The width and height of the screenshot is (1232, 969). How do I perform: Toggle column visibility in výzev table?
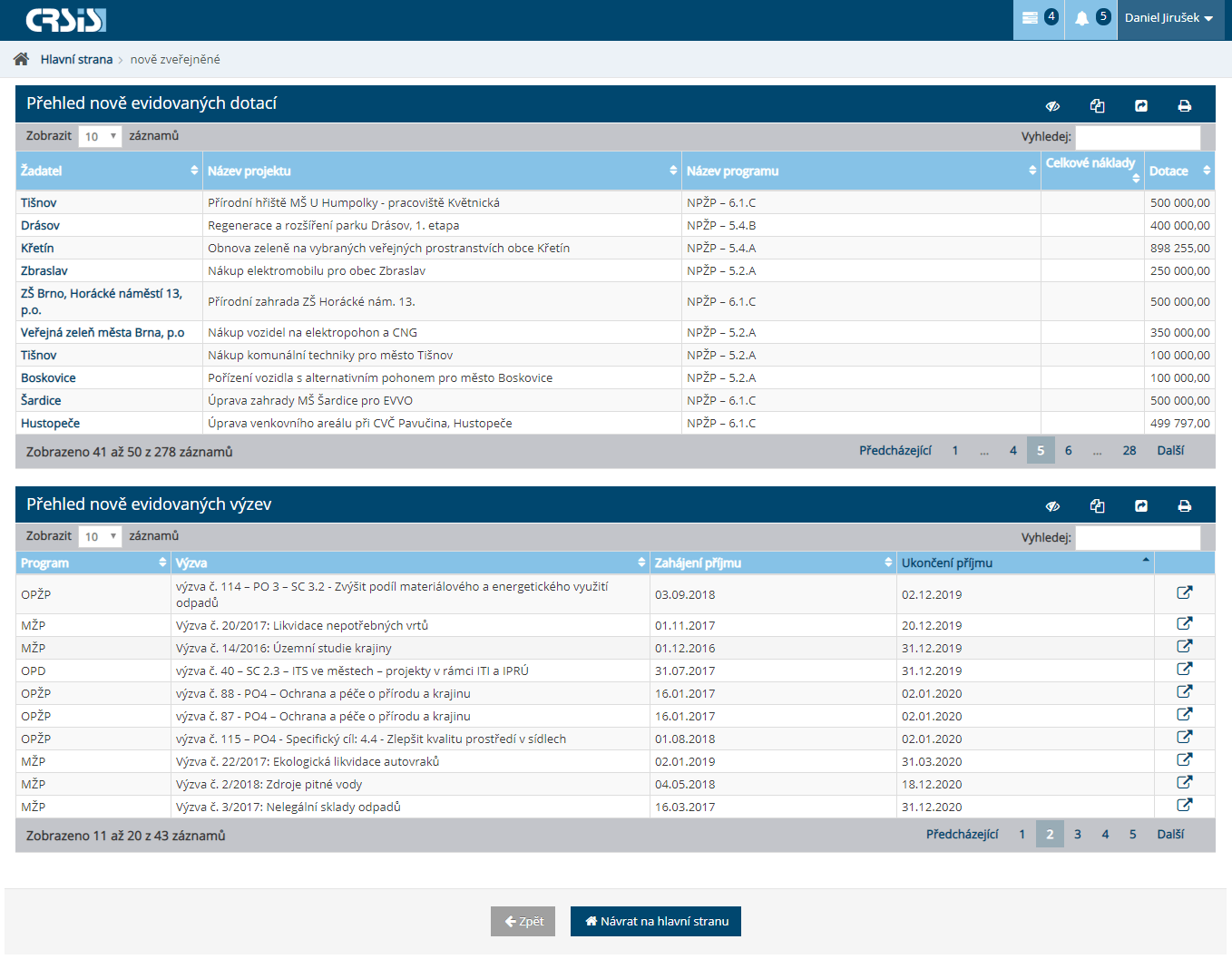(x=1052, y=506)
